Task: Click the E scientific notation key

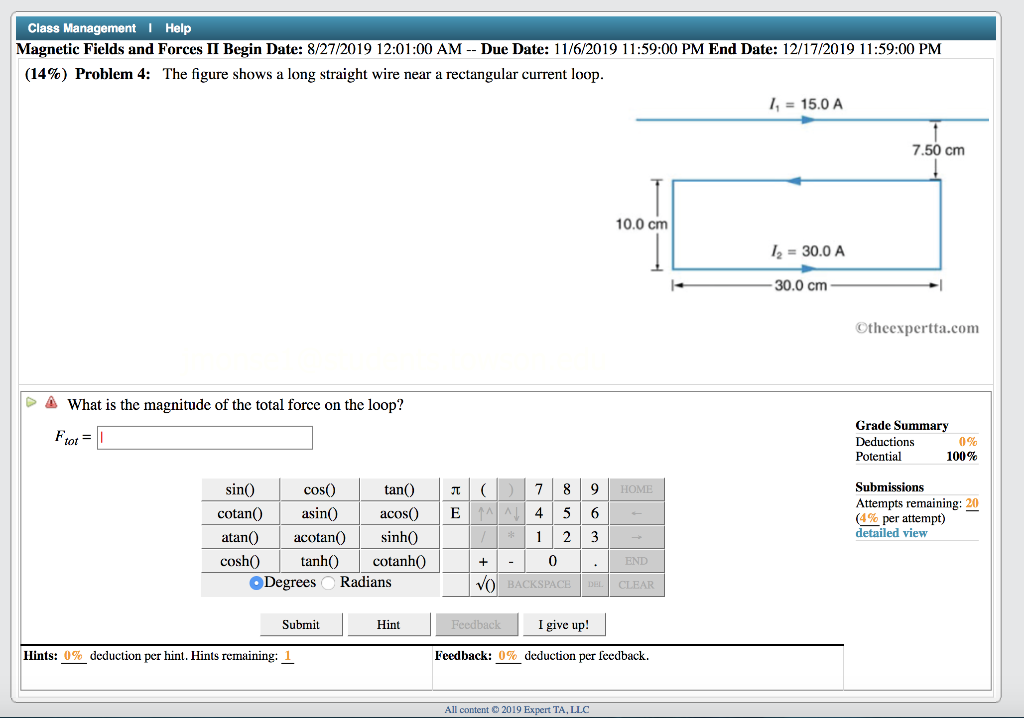Action: 457,513
